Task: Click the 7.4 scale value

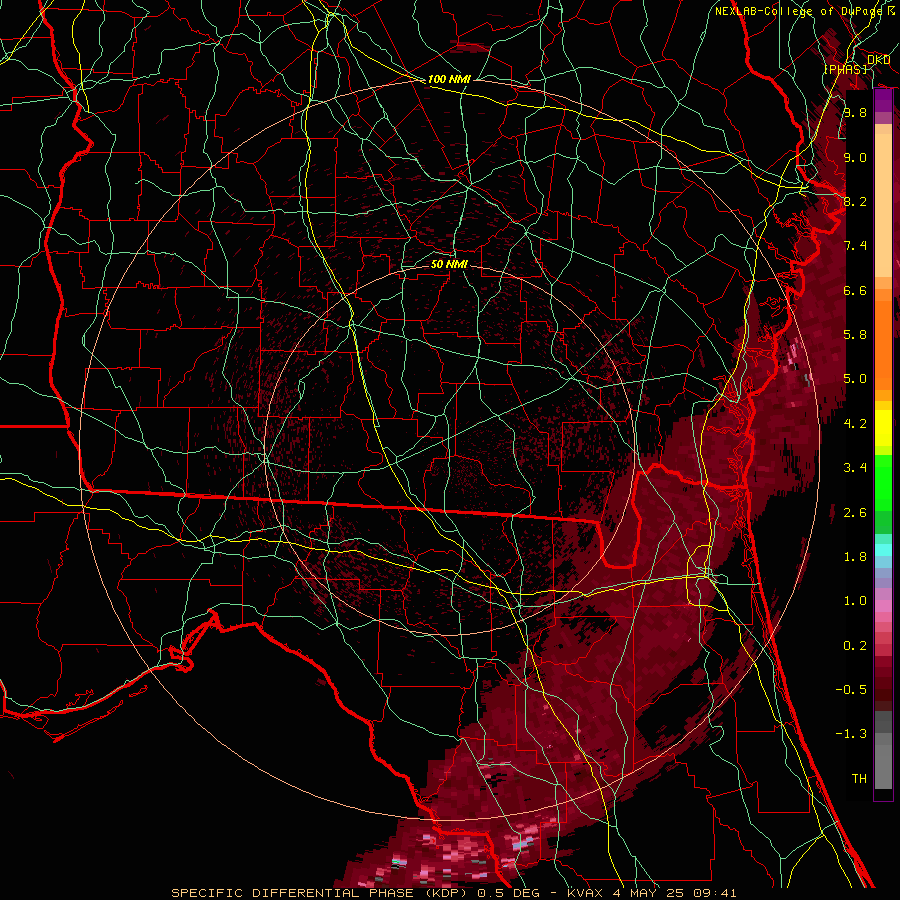Action: [x=855, y=246]
